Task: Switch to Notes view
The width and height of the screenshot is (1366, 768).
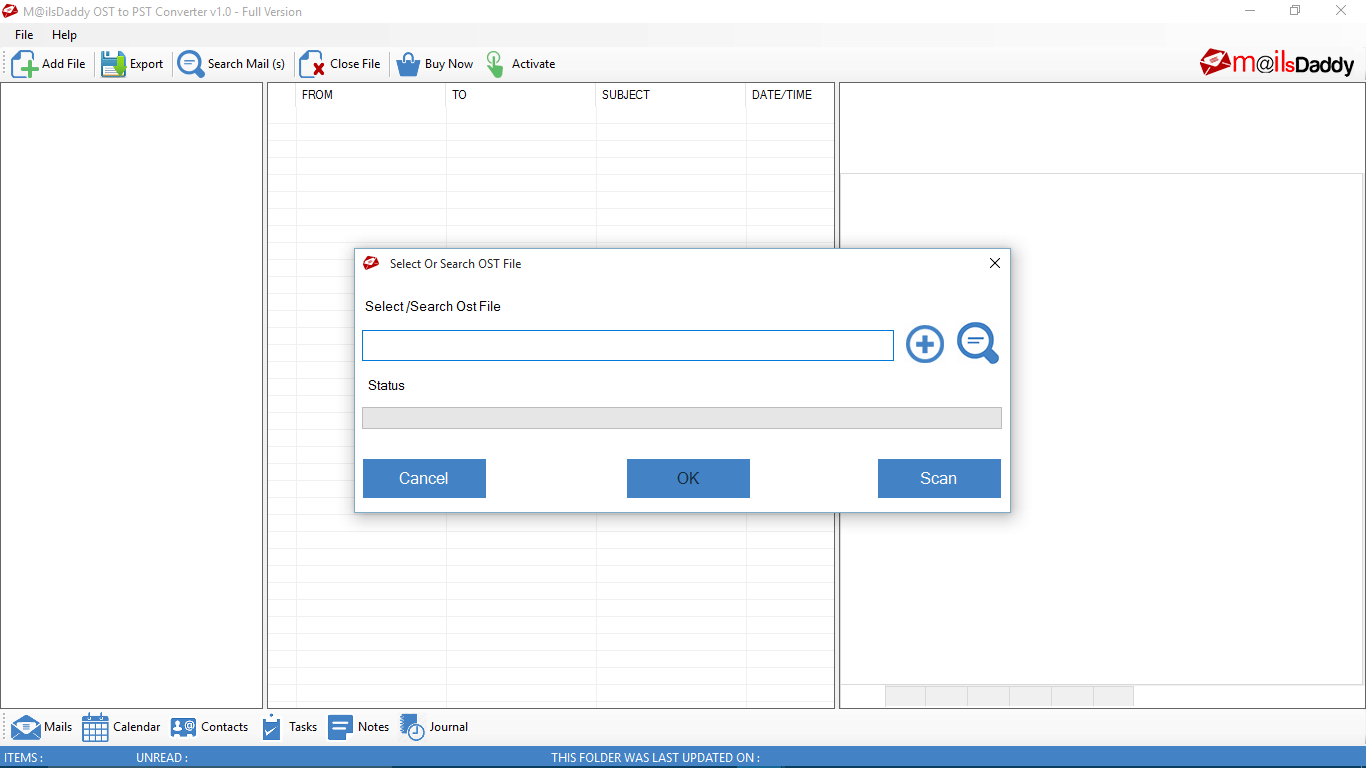Action: pyautogui.click(x=359, y=727)
